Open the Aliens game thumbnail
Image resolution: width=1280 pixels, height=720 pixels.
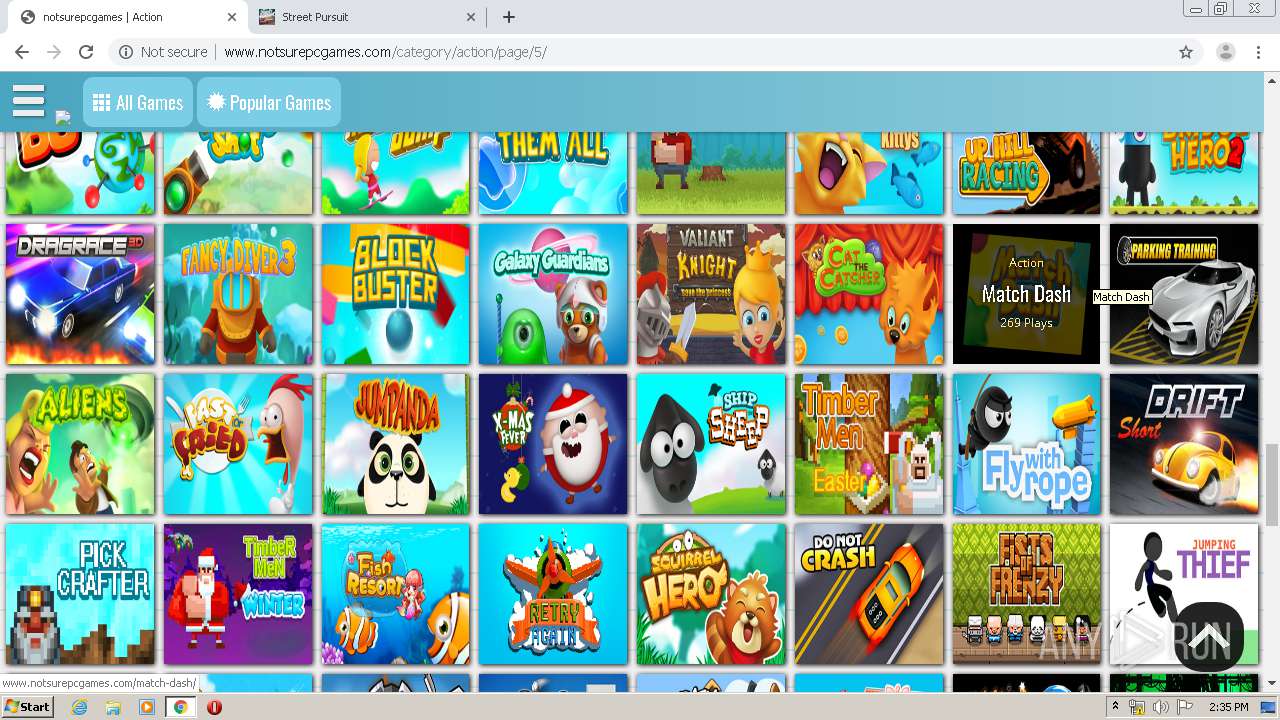[80, 444]
